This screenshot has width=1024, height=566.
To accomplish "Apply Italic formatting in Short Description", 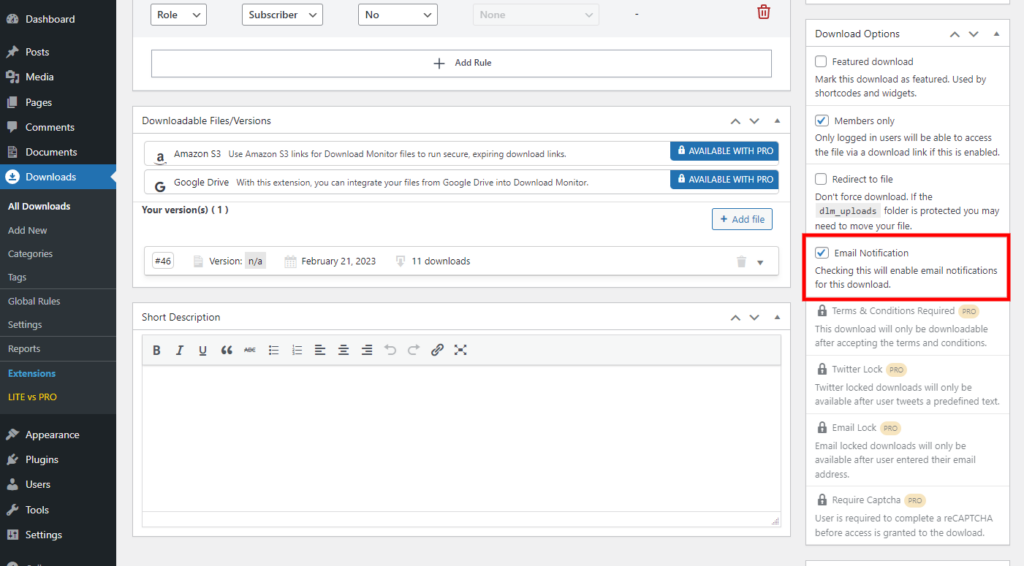I will coord(179,350).
